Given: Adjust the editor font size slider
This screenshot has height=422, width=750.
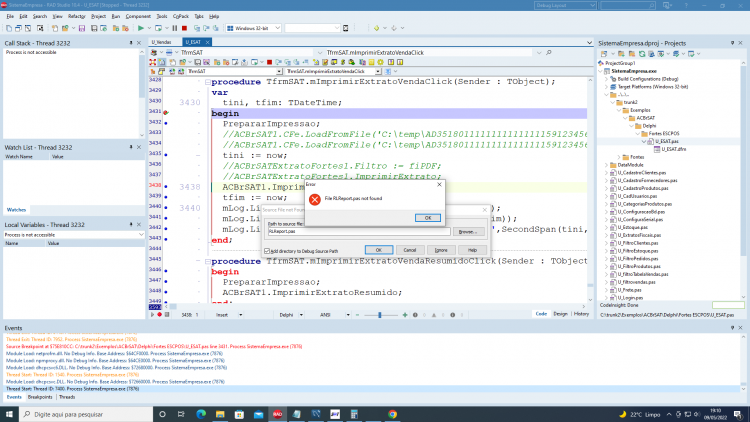Looking at the screenshot, I should [x=380, y=315].
